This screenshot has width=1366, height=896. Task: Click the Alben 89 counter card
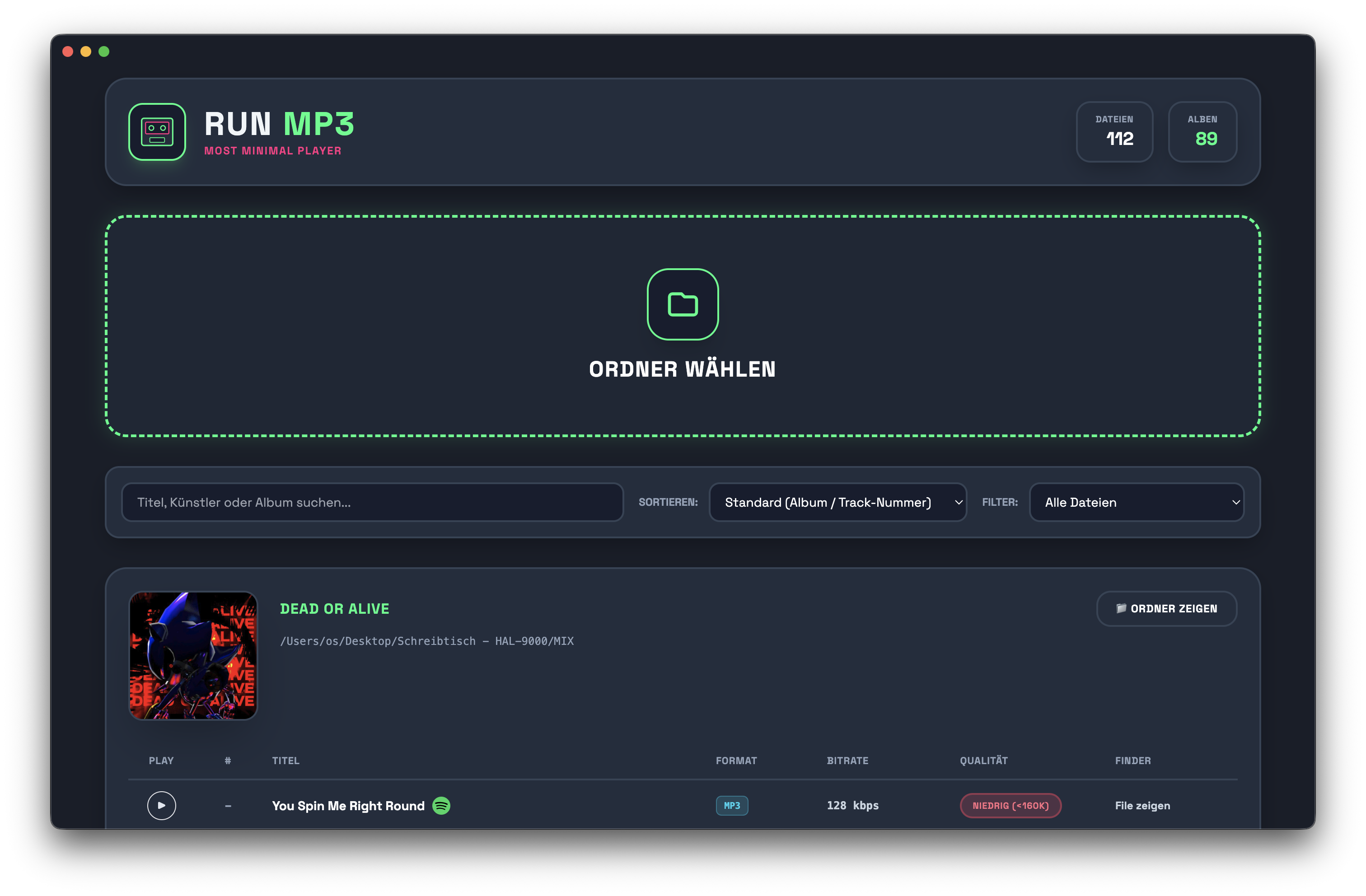[1202, 131]
